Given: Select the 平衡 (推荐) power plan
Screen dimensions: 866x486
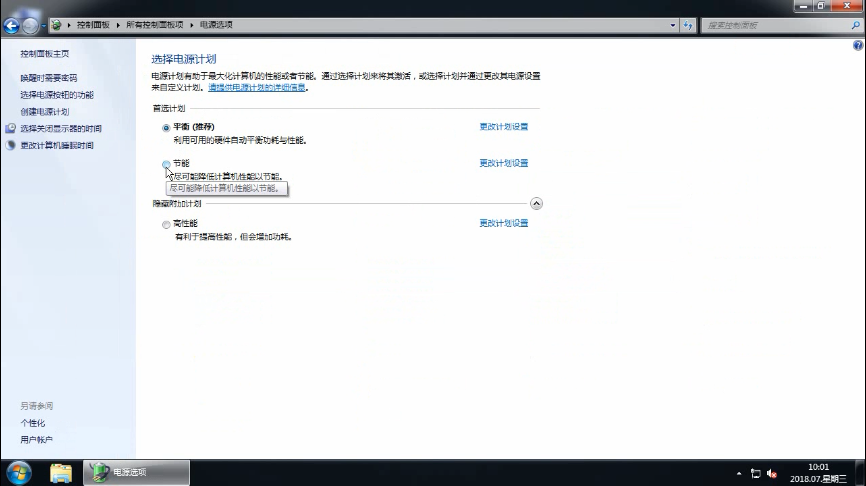Looking at the screenshot, I should tap(166, 128).
